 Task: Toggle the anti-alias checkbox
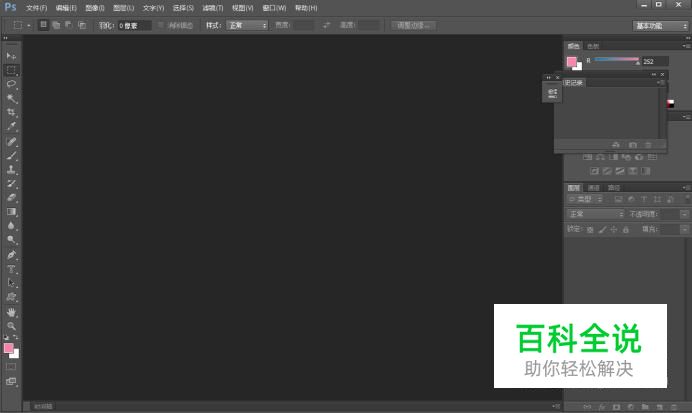point(161,26)
